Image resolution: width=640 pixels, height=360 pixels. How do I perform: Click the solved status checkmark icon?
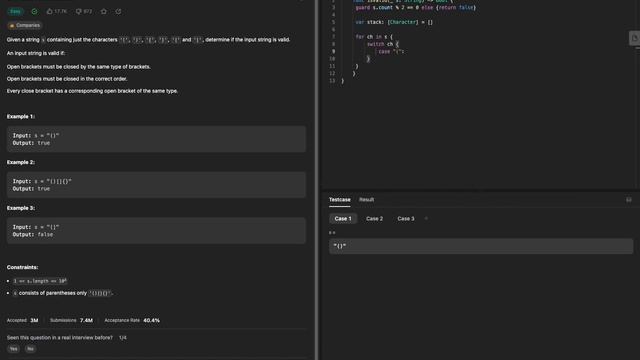pyautogui.click(x=34, y=11)
